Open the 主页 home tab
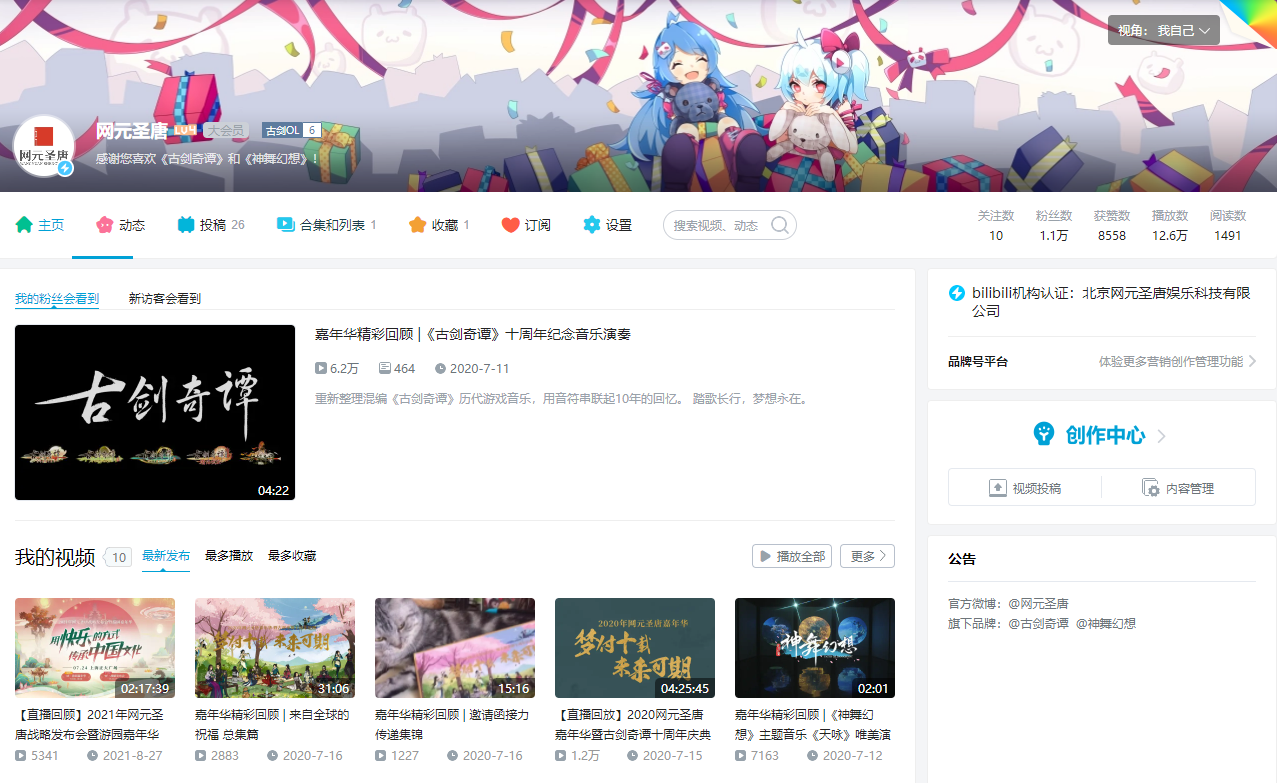Image resolution: width=1277 pixels, height=783 pixels. (40, 225)
